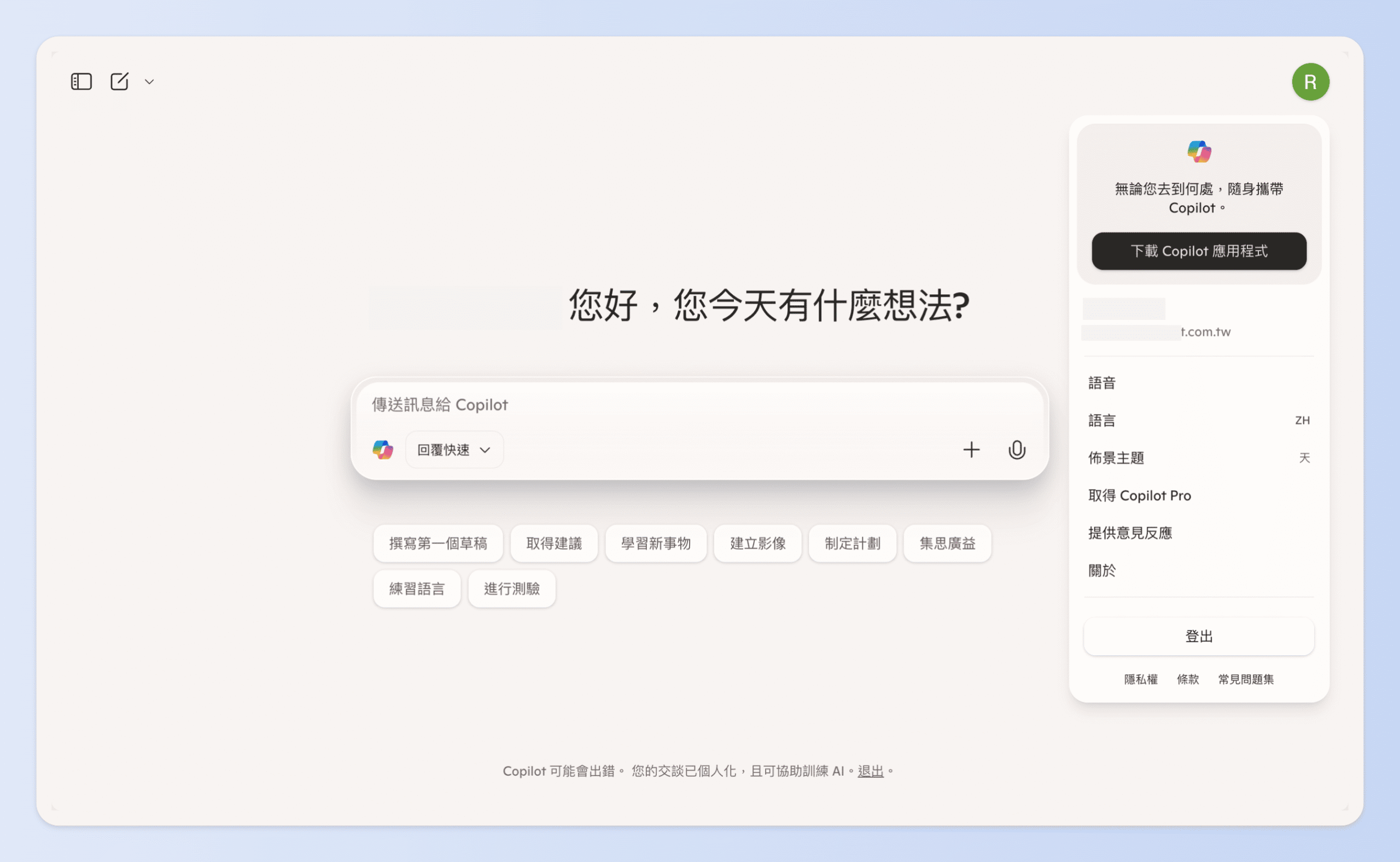Select the 集思廣益 suggestion chip
The width and height of the screenshot is (1400, 862).
pos(947,543)
